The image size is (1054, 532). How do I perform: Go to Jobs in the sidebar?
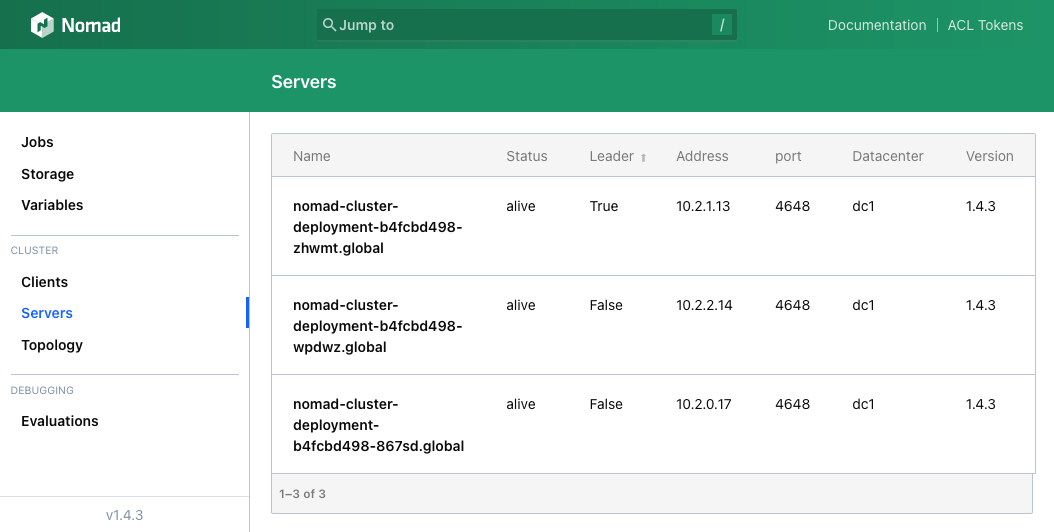point(38,142)
